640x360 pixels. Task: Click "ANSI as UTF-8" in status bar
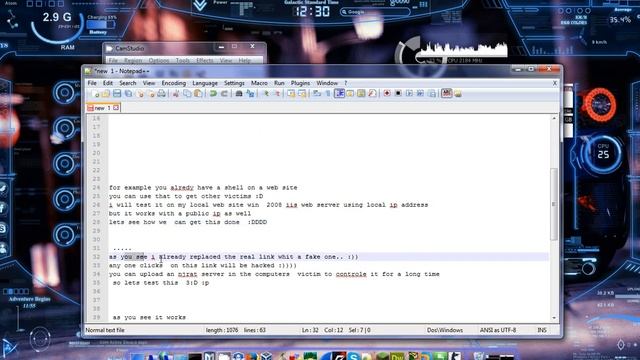click(498, 330)
